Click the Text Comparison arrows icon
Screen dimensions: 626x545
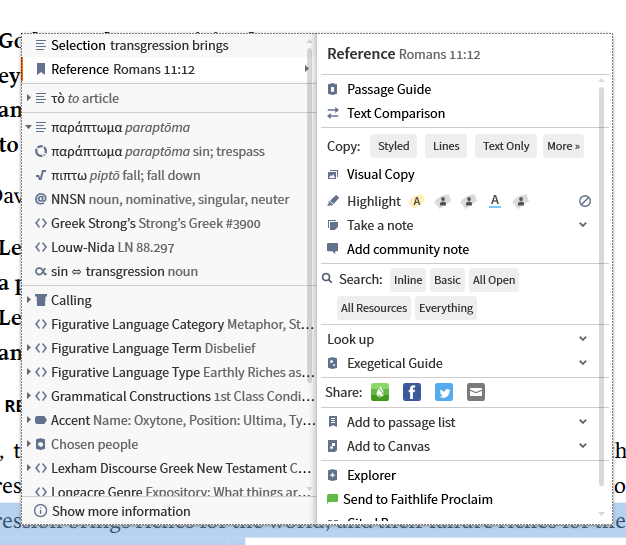pyautogui.click(x=333, y=113)
